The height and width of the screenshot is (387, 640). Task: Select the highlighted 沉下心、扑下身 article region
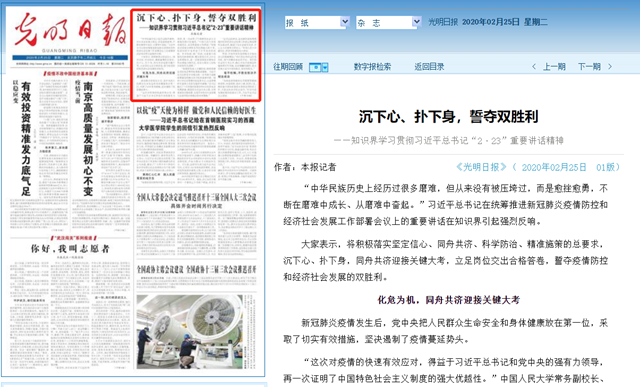(x=196, y=55)
